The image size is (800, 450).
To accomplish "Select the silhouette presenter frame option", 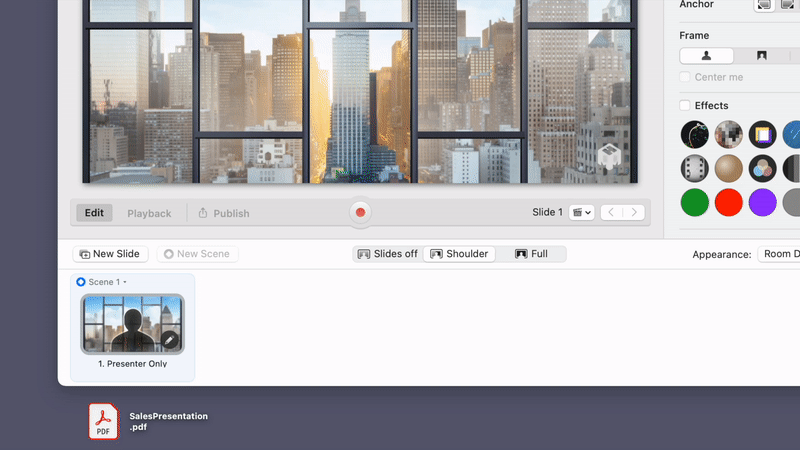I will coord(707,56).
